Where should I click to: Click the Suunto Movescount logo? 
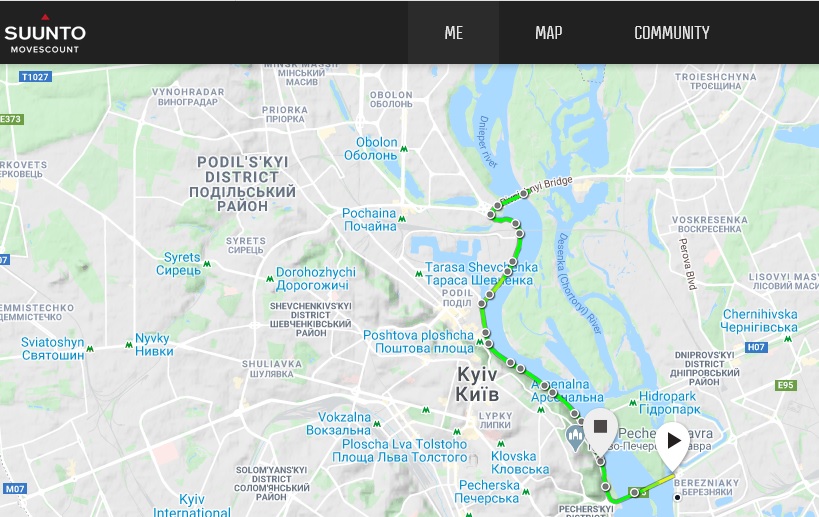[x=45, y=34]
